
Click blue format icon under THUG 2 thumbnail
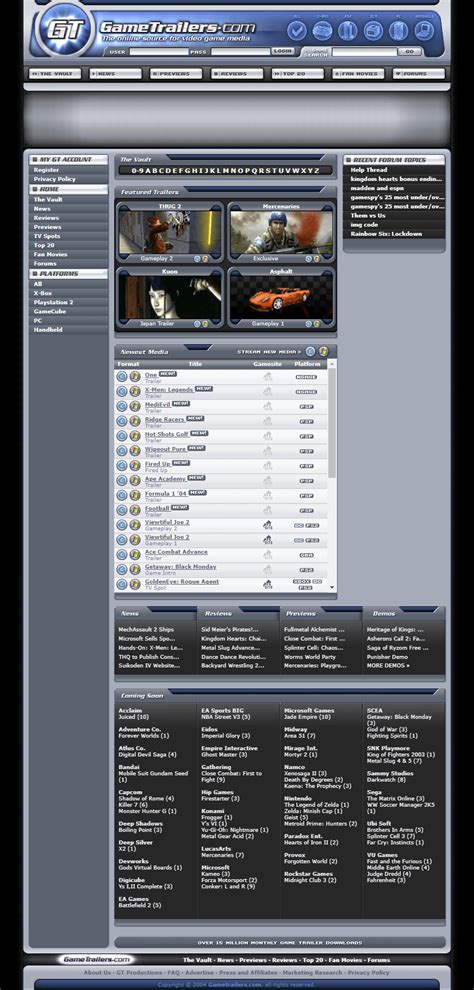coord(197,258)
